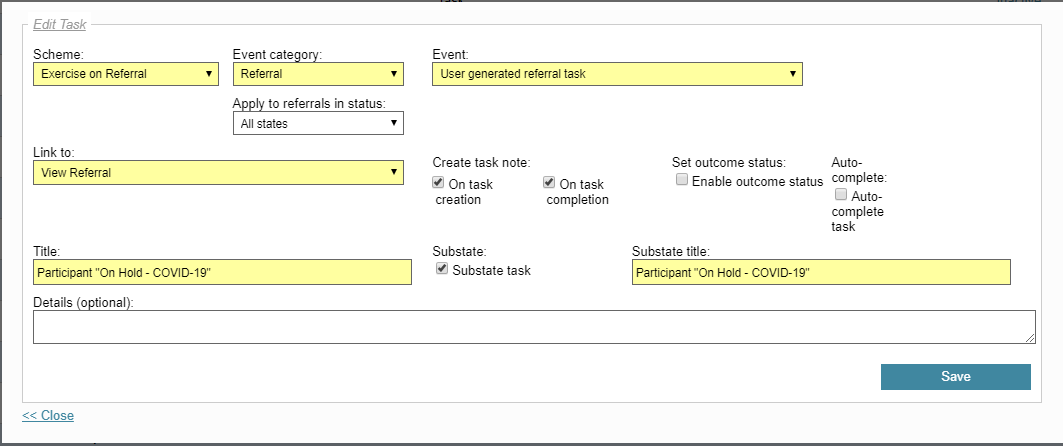
Task: Click the Scheme dropdown arrow icon
Action: coord(209,74)
